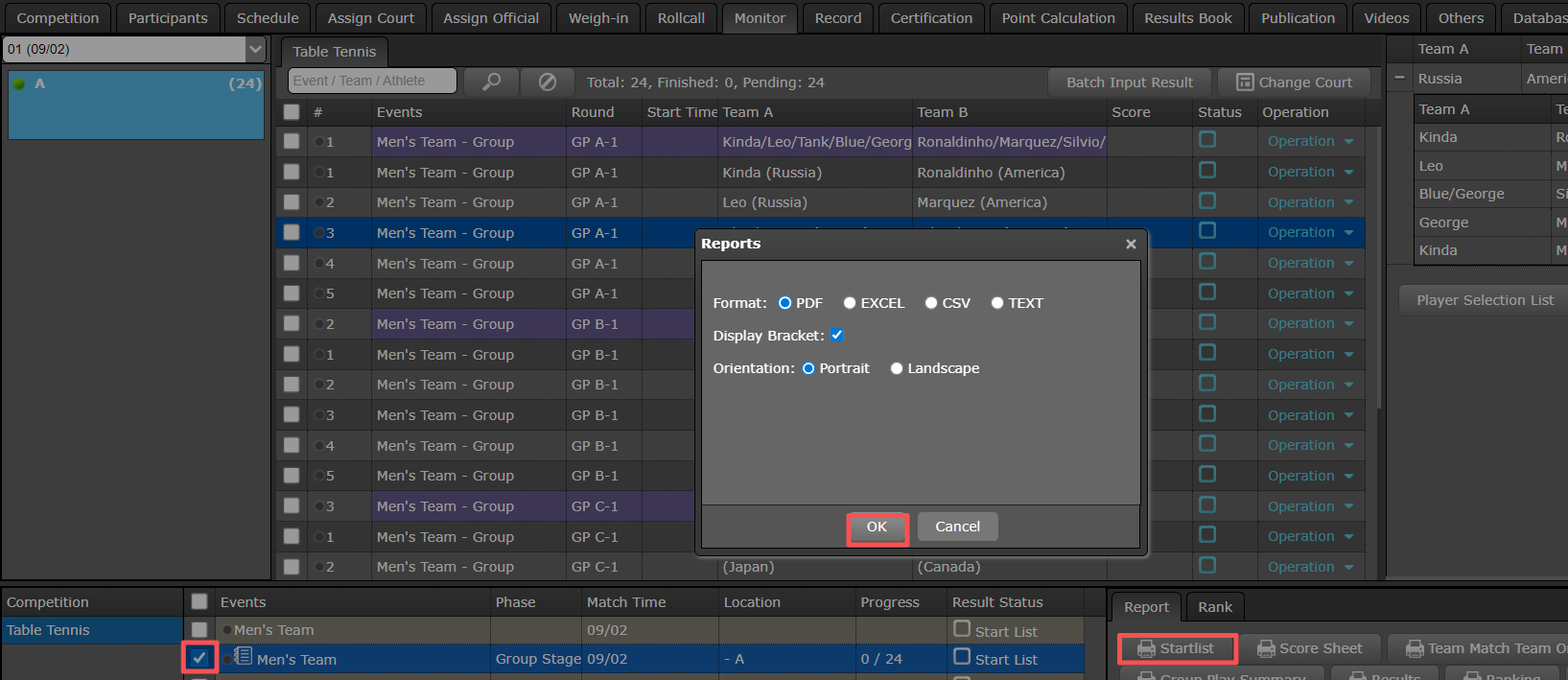Switch to the Rank tab

pos(1214,607)
